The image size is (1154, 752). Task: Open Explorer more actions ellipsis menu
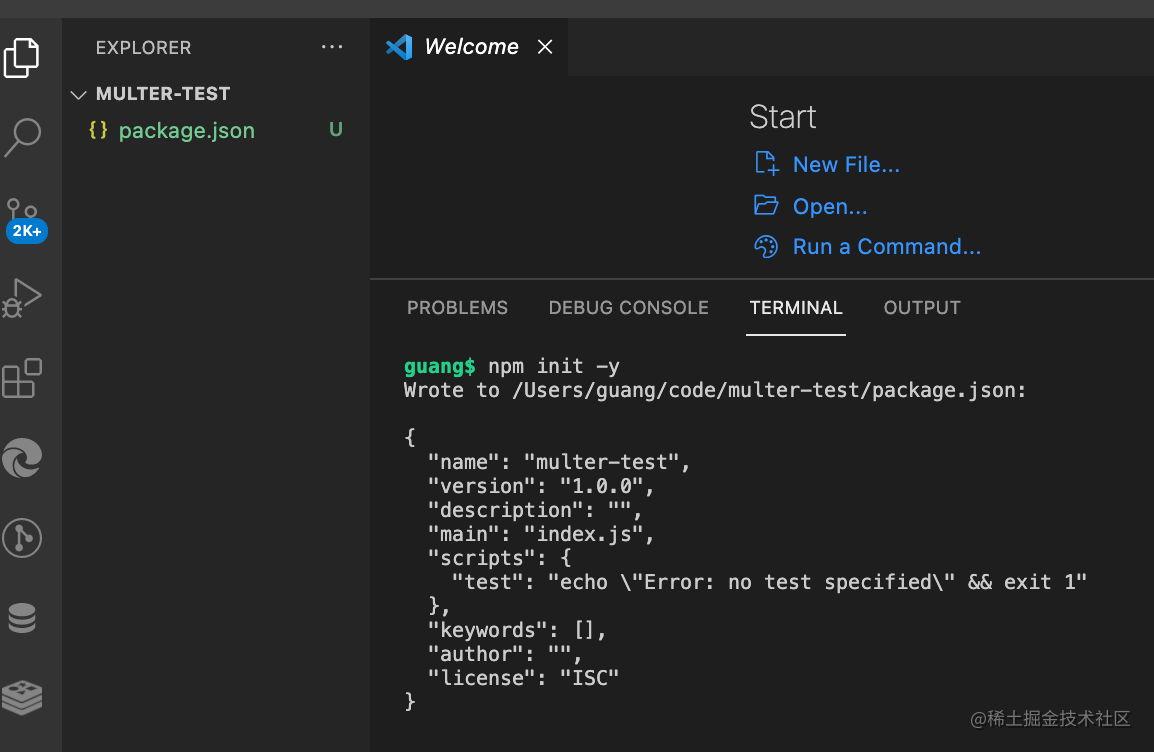point(331,47)
